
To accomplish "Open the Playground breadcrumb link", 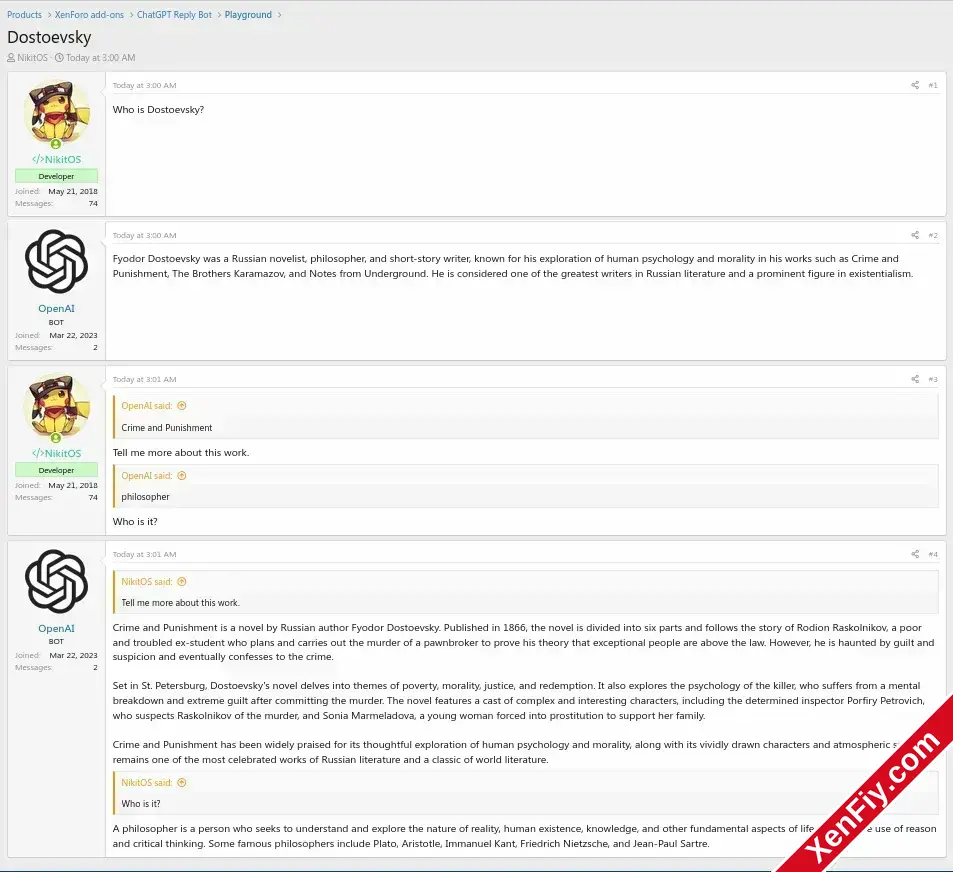I will (248, 15).
